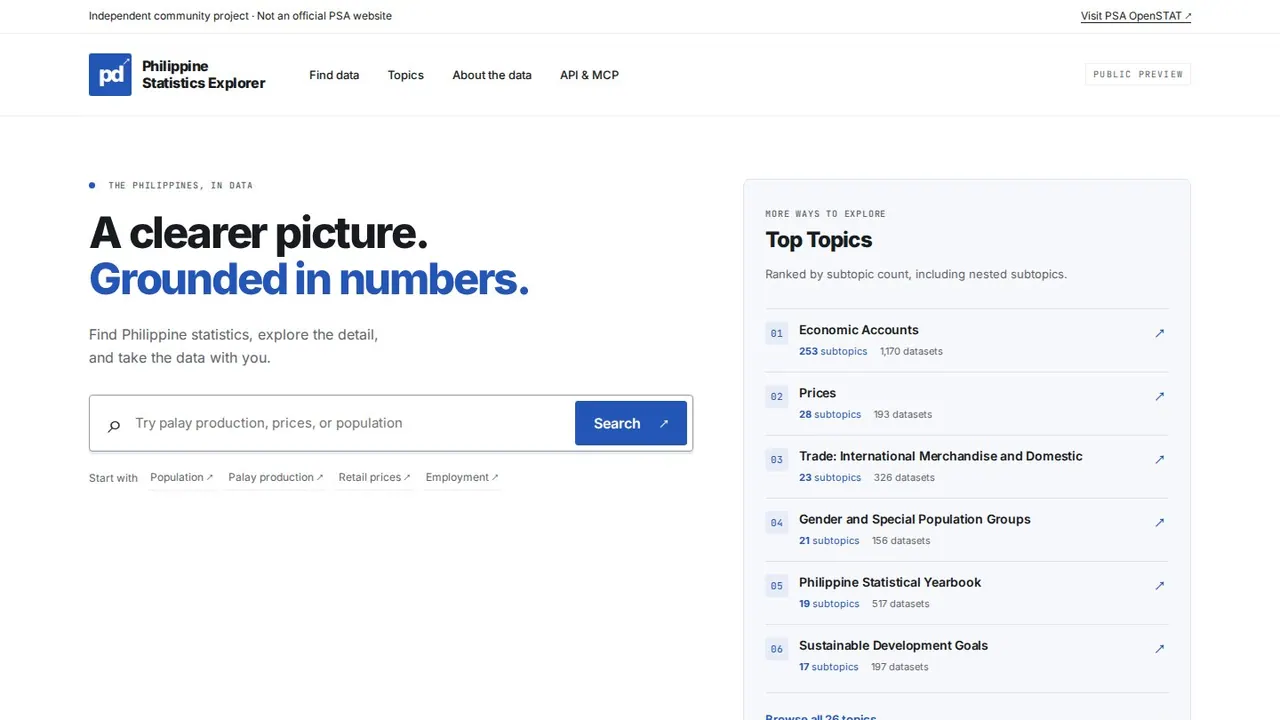The image size is (1280, 720).
Task: Open the Find data menu
Action: click(x=334, y=75)
